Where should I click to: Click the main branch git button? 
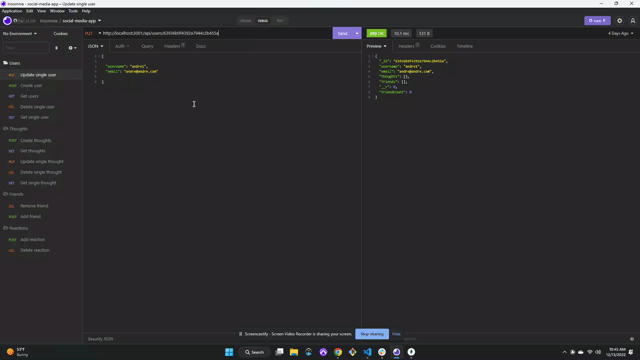[x=597, y=20]
